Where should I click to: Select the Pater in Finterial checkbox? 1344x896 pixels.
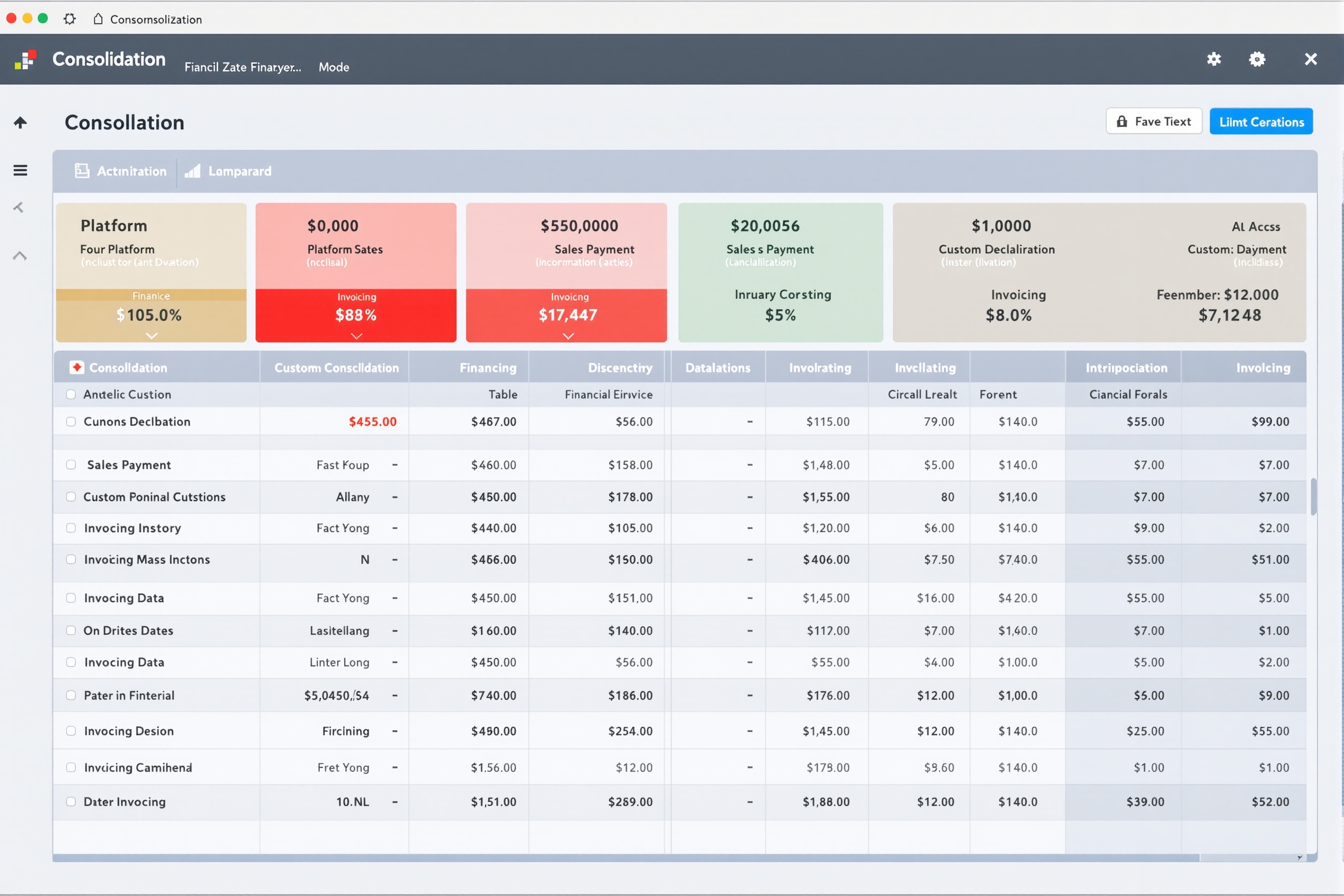(71, 696)
